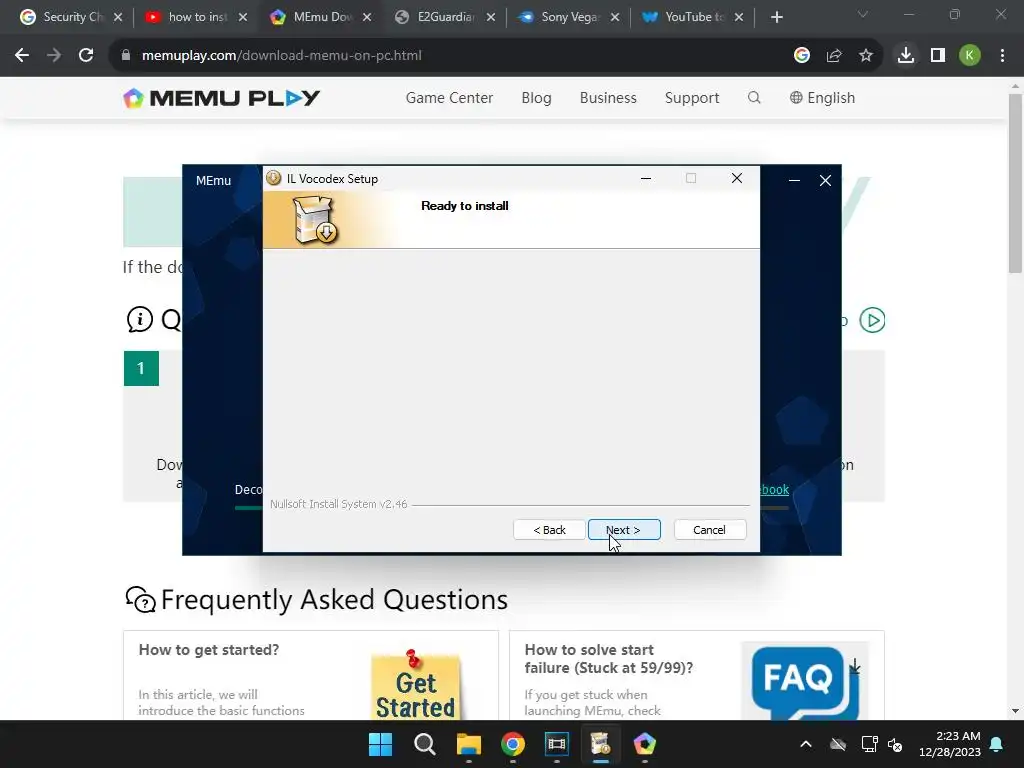Switch to Sony Vegas tab

click(560, 17)
